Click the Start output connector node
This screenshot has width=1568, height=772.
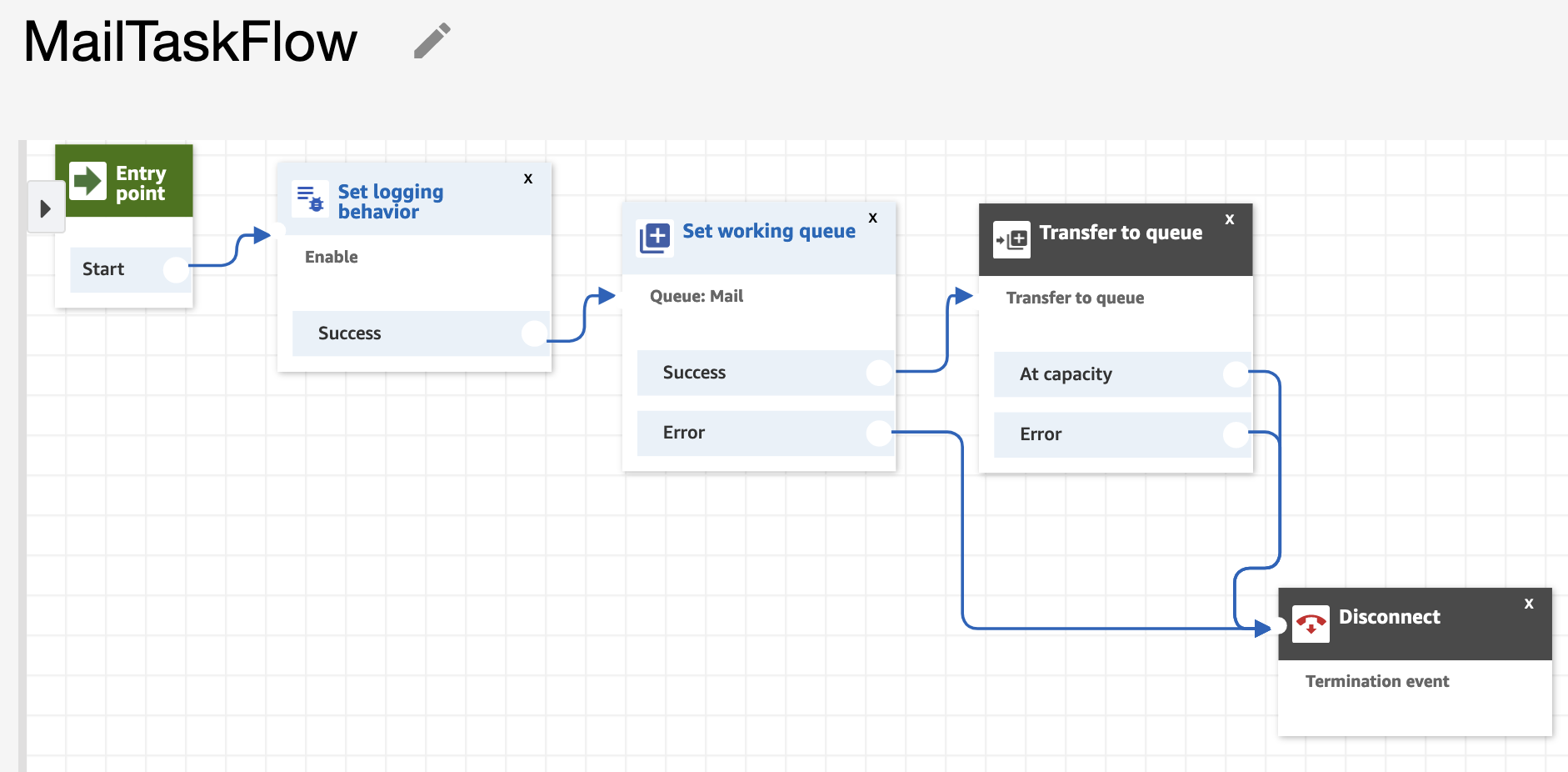point(176,269)
